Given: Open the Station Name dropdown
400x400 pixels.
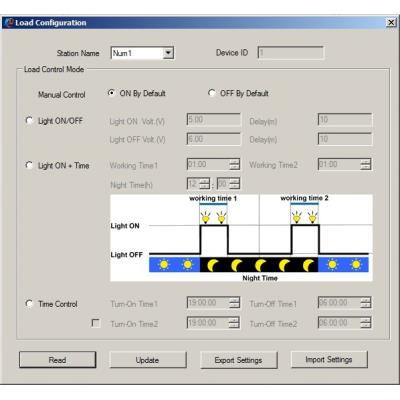Looking at the screenshot, I should click(x=168, y=53).
